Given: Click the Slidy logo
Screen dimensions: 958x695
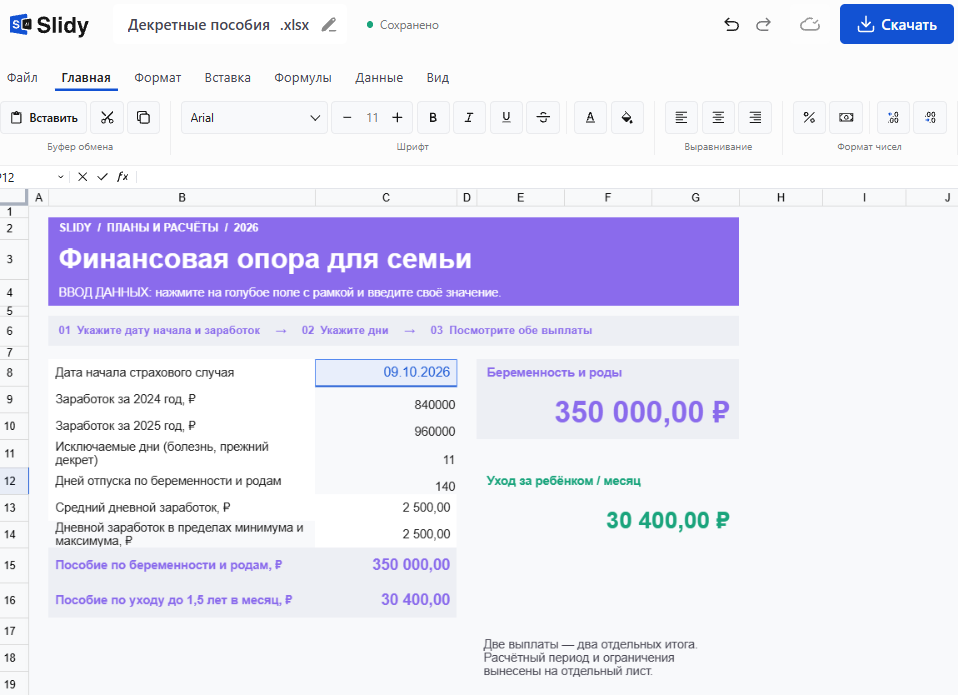Looking at the screenshot, I should [49, 25].
